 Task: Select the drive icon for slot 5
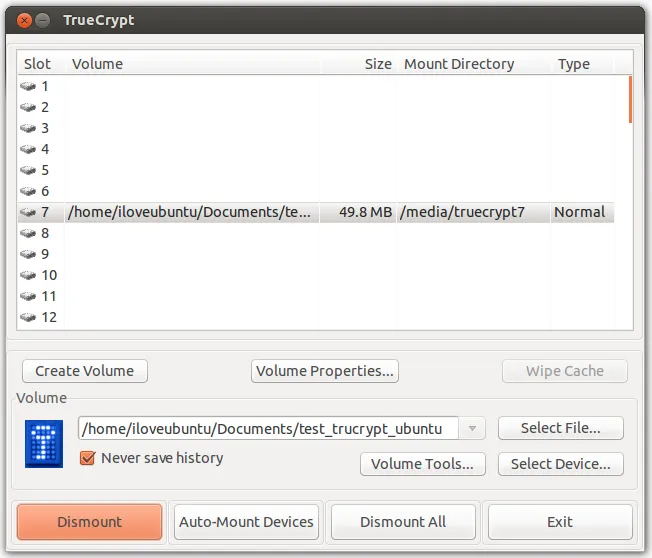coord(28,170)
